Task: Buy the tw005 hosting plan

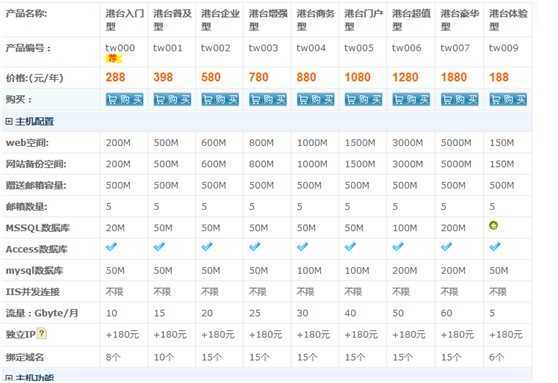Action: (363, 100)
